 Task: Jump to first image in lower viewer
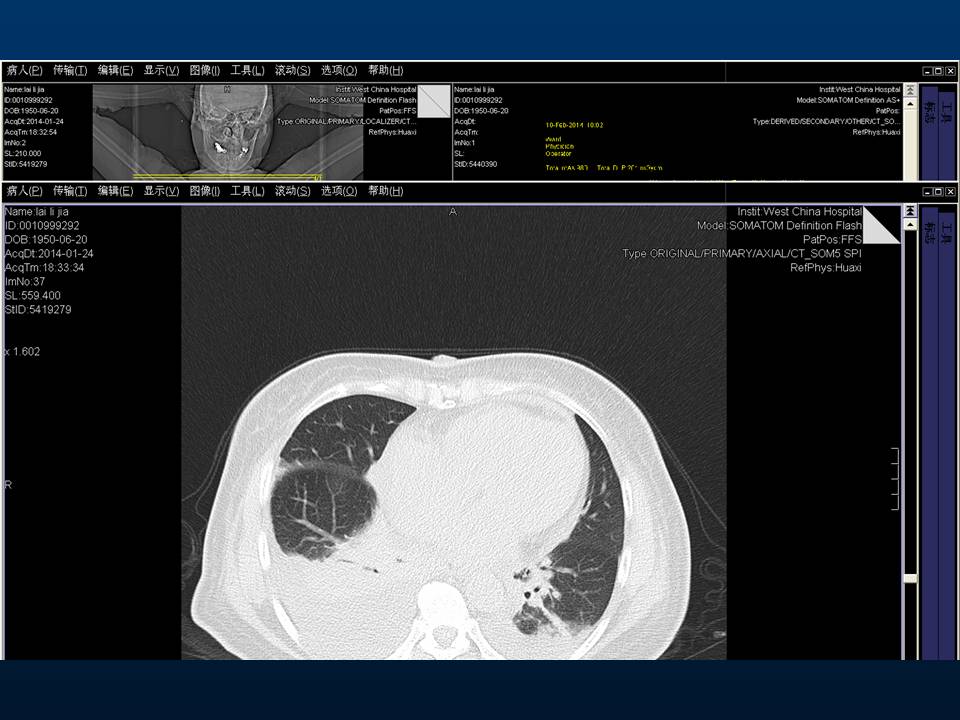coord(910,211)
